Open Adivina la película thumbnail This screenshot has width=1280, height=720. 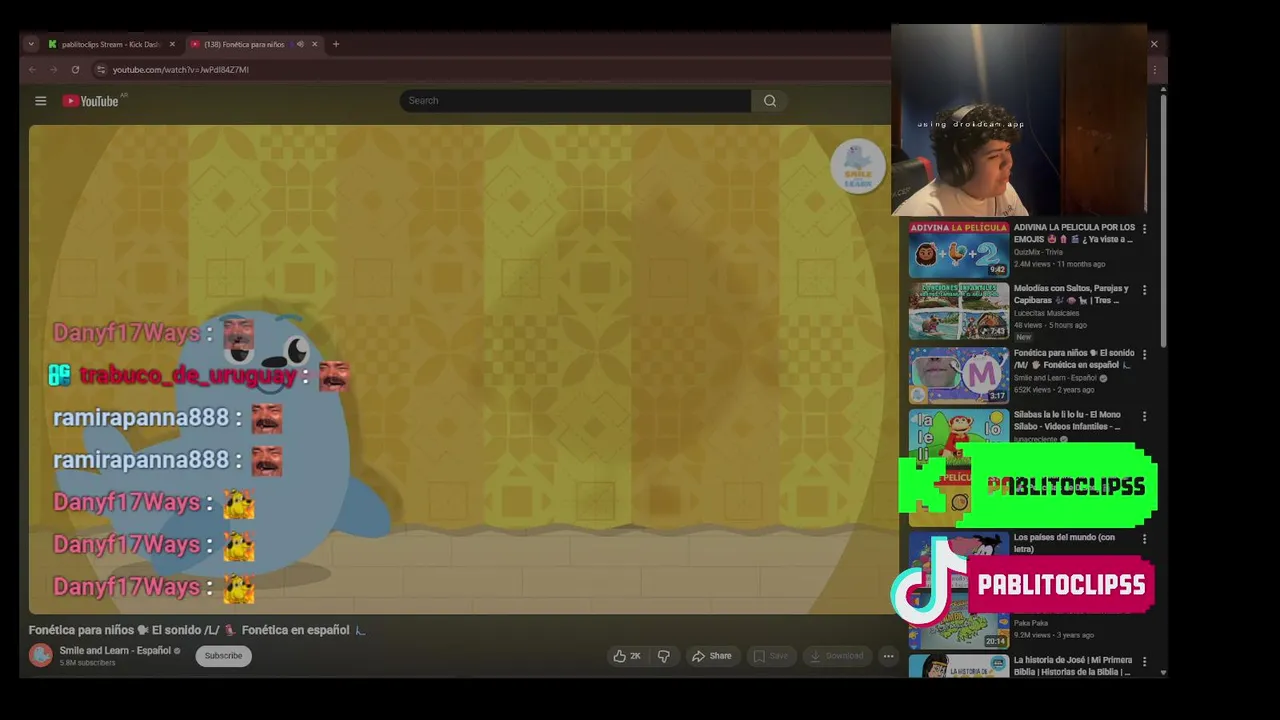point(959,249)
